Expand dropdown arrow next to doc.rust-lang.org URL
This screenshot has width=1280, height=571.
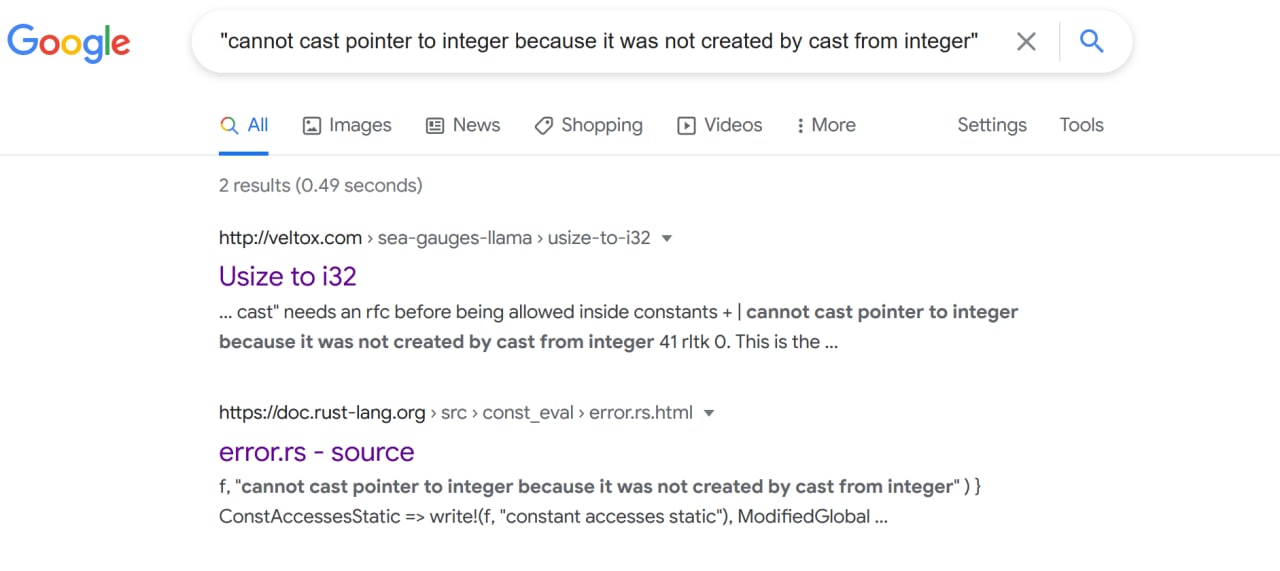tap(709, 413)
